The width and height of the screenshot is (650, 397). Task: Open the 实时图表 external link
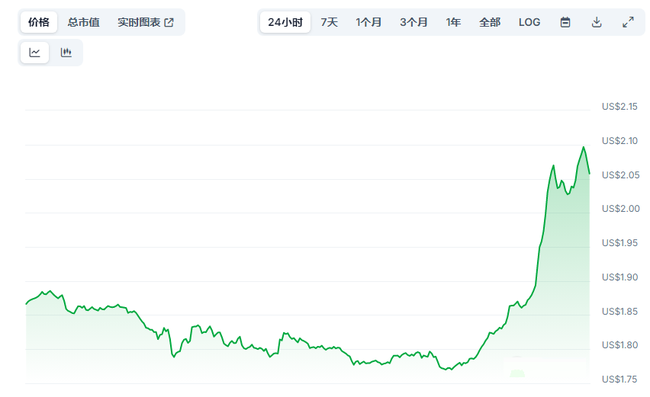(x=146, y=22)
